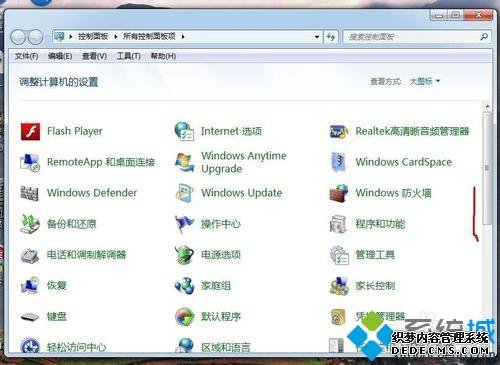
Task: Open the 帮助(H) menu
Action: (163, 56)
